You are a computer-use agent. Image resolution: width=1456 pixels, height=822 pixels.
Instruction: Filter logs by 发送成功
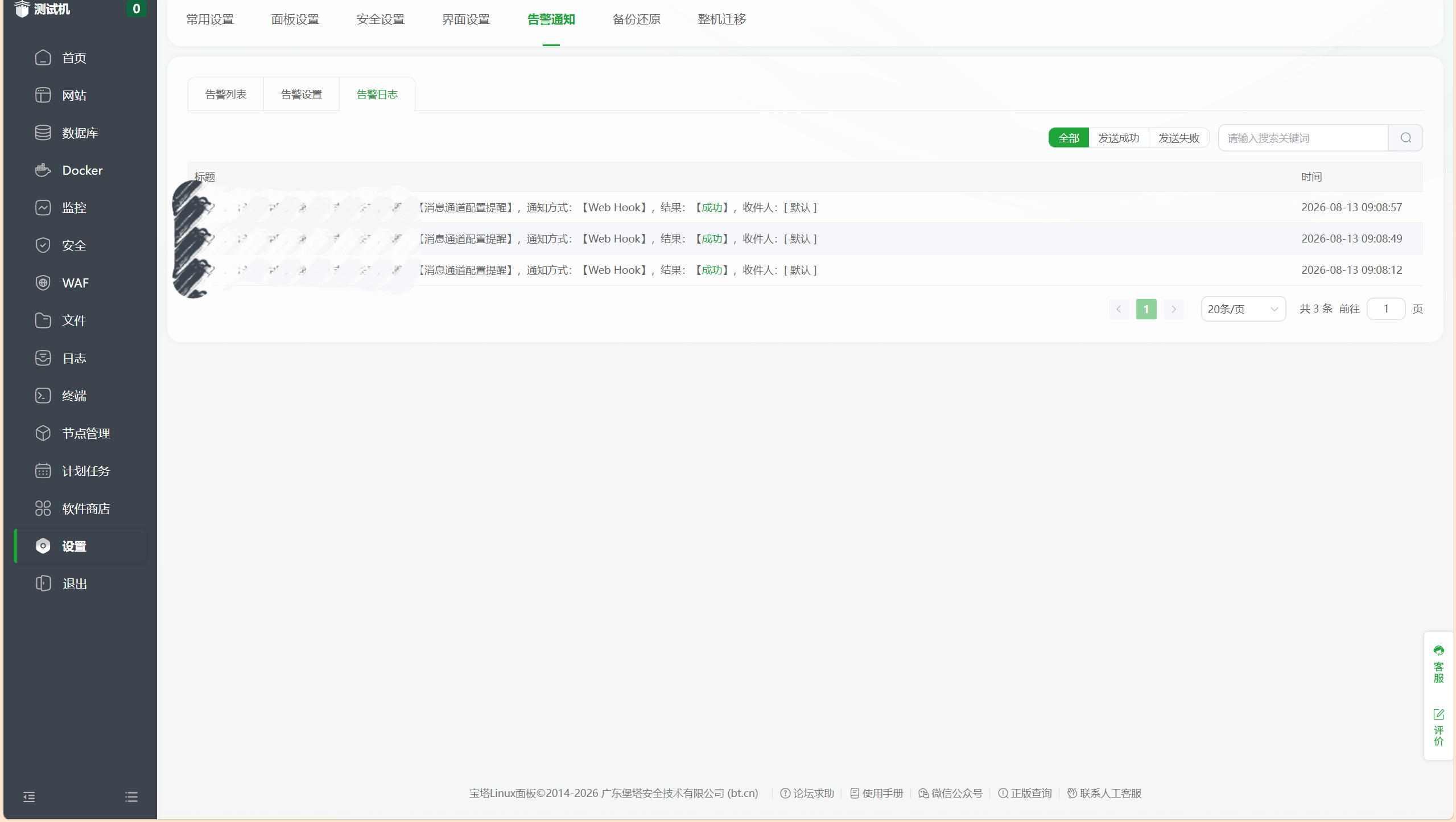click(1119, 138)
